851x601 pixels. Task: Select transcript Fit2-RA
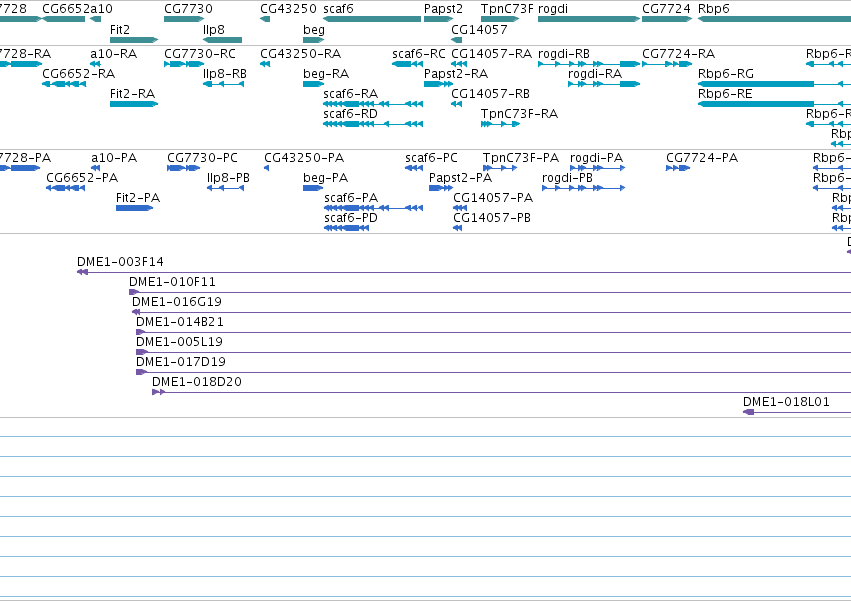click(134, 104)
